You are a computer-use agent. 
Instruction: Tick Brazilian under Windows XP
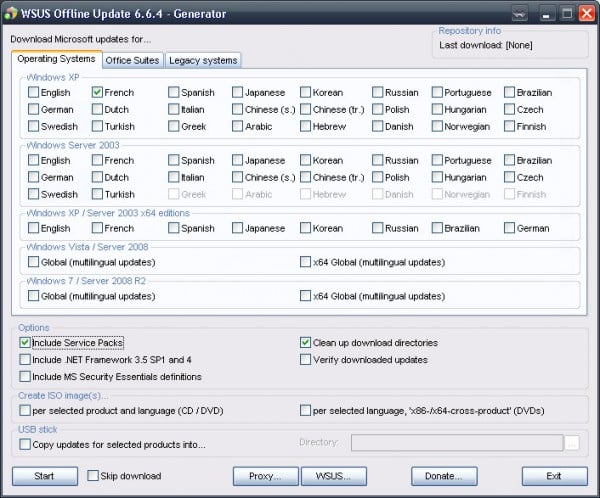(x=509, y=92)
